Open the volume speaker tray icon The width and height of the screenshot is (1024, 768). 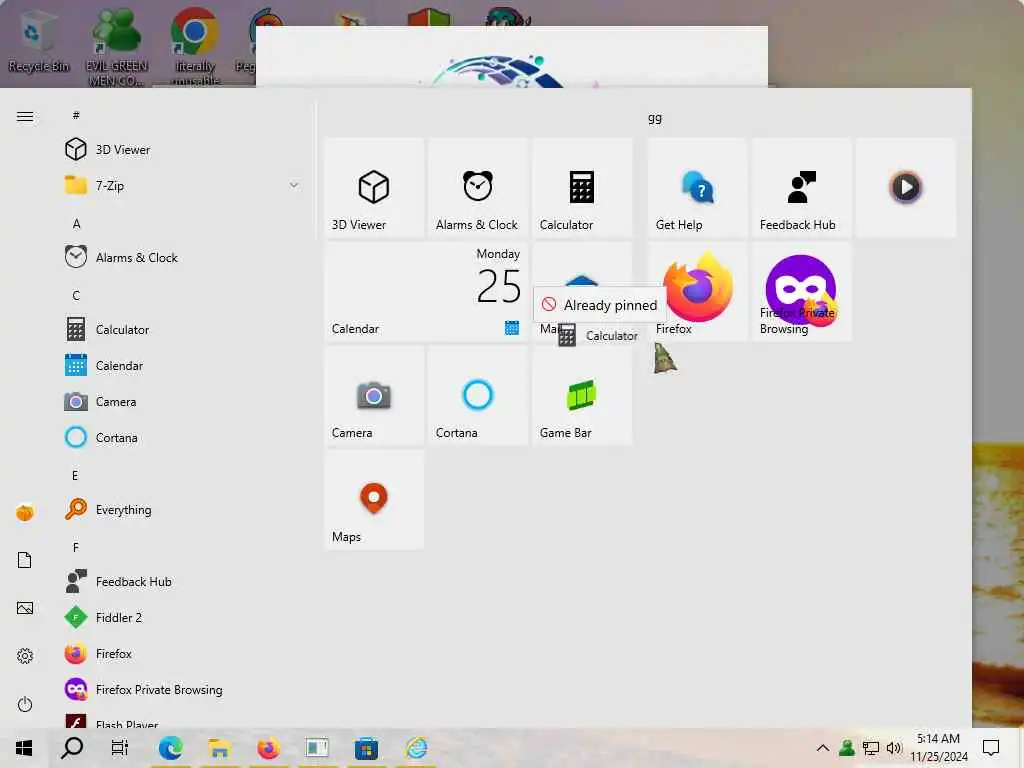click(x=893, y=748)
